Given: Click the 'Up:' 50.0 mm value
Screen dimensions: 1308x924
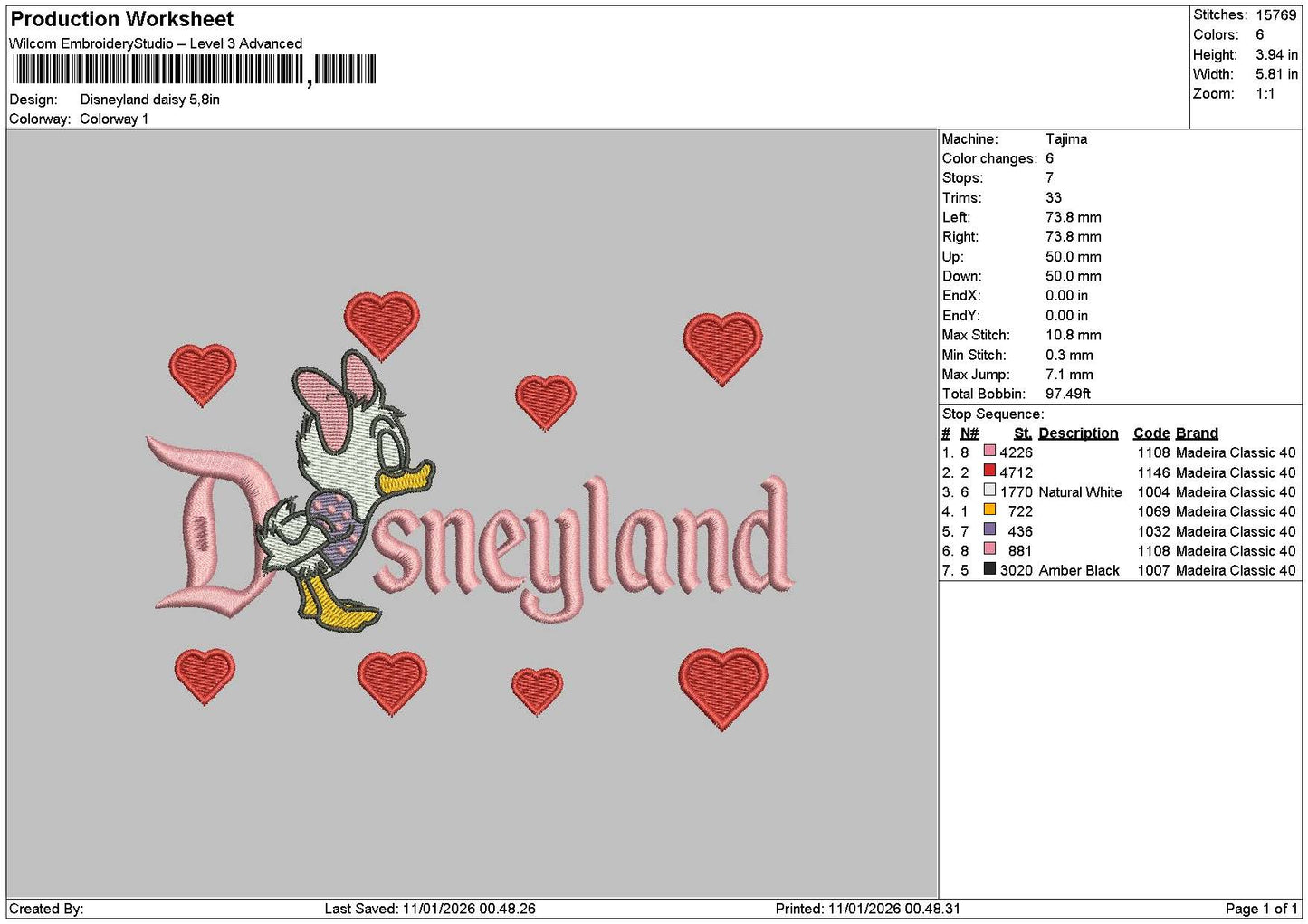Looking at the screenshot, I should (1074, 257).
